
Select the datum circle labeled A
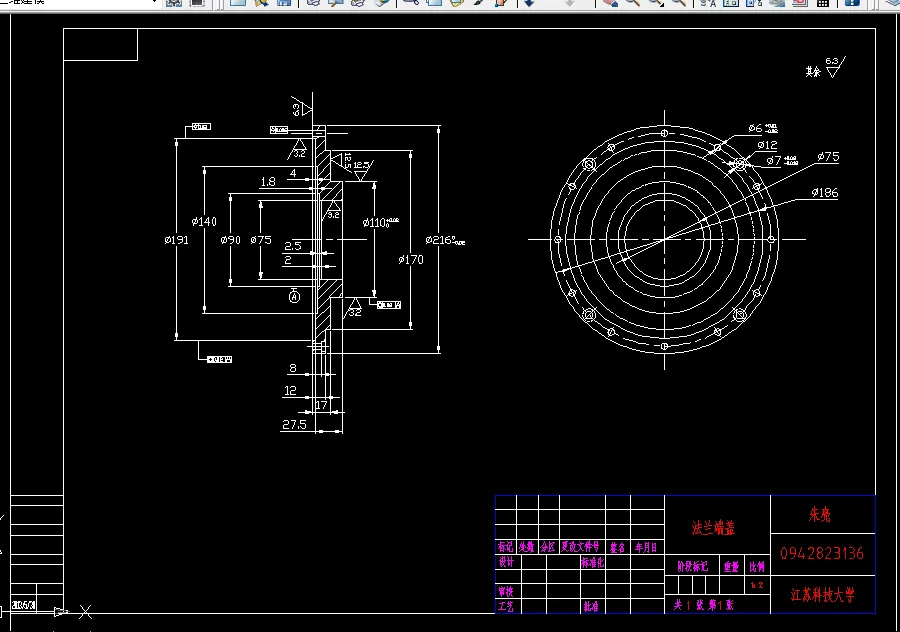coord(294,297)
